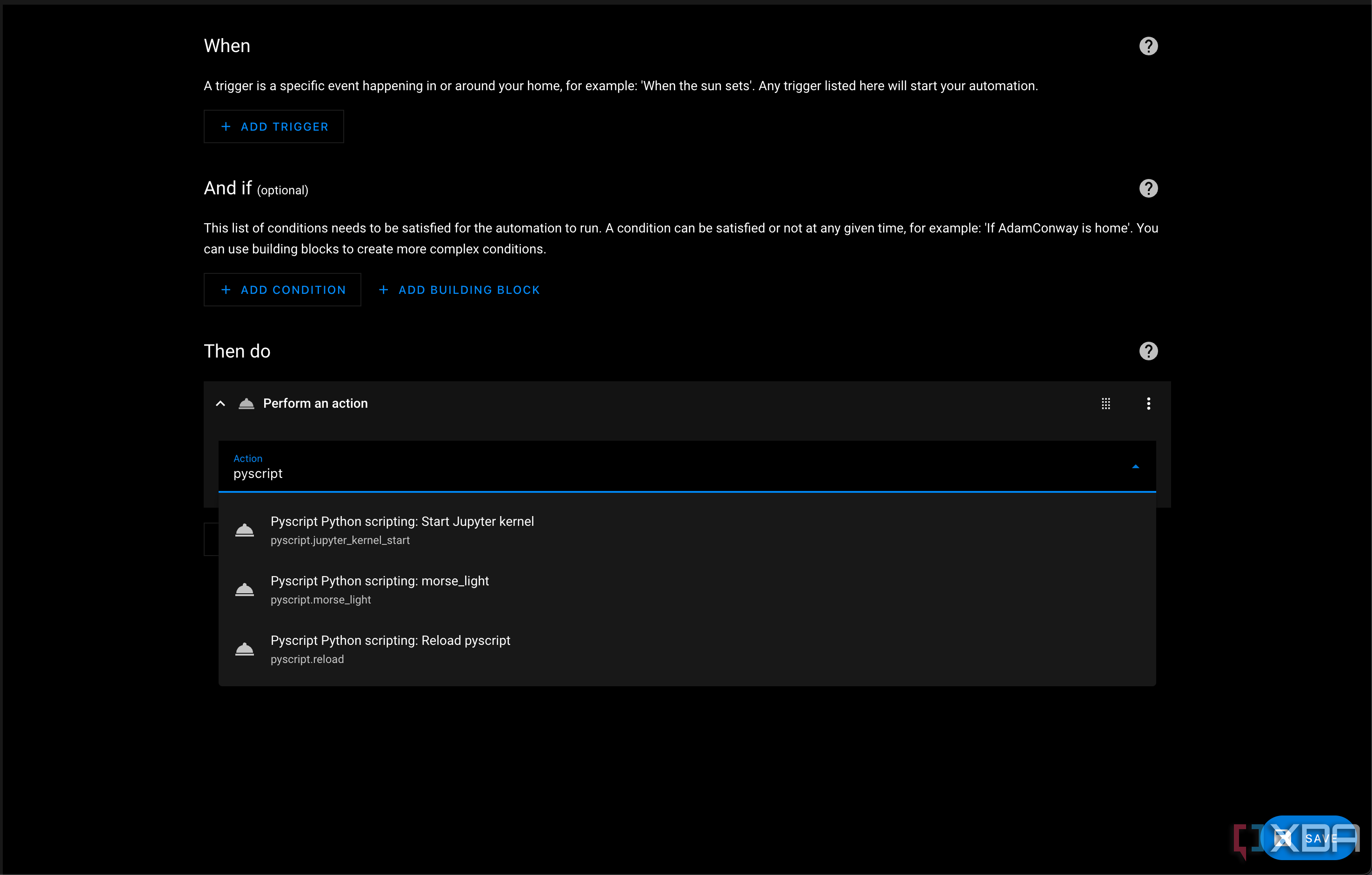1372x875 pixels.
Task: Click the Then do heading
Action: point(237,351)
